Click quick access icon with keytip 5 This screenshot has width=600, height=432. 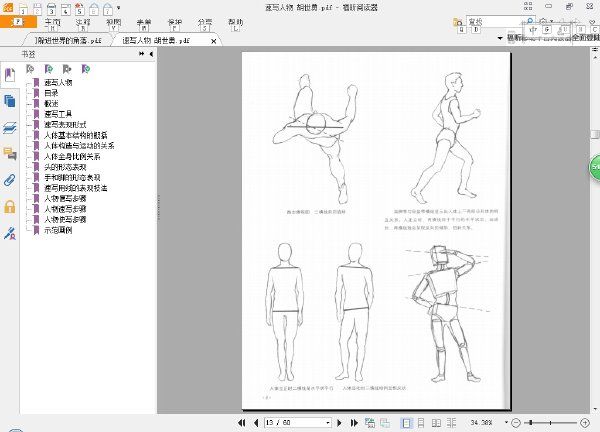coord(80,8)
